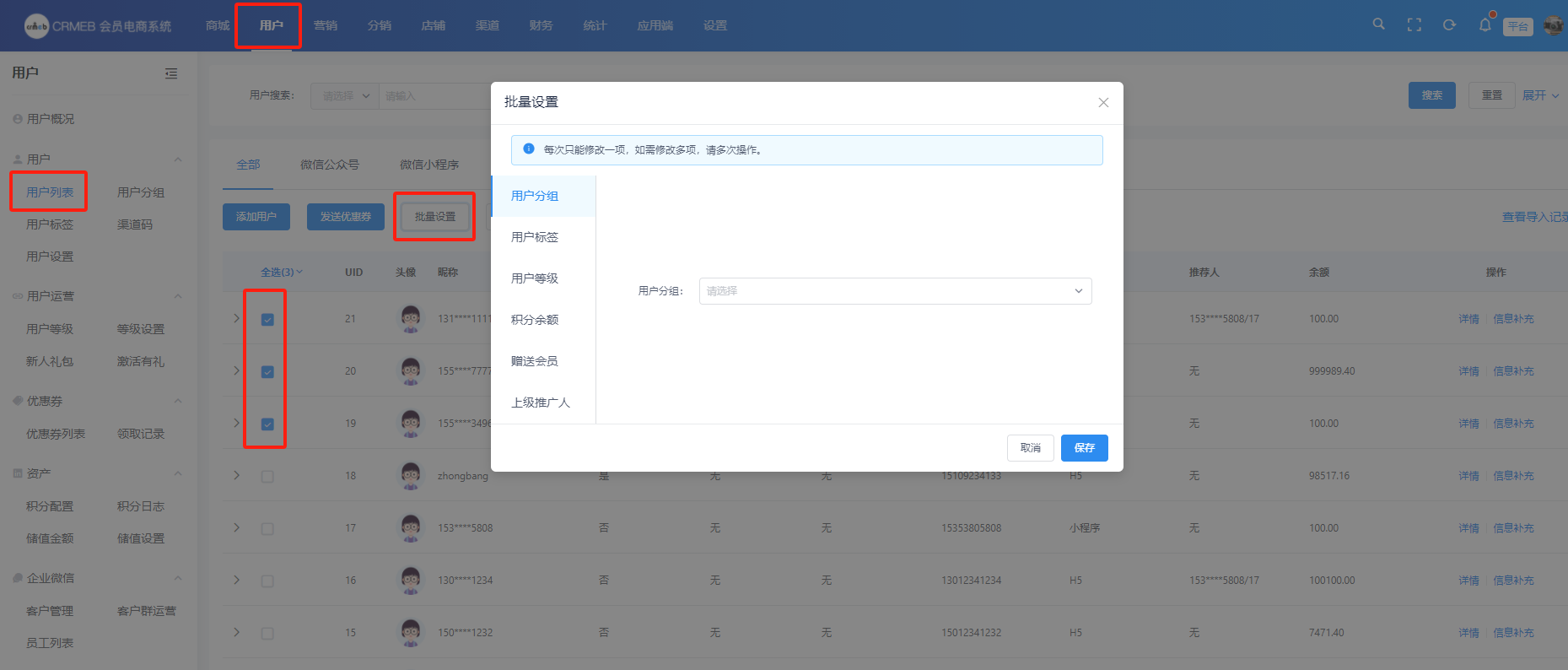Open the notification bell
Screen dimensions: 1568x670
coord(1484,25)
